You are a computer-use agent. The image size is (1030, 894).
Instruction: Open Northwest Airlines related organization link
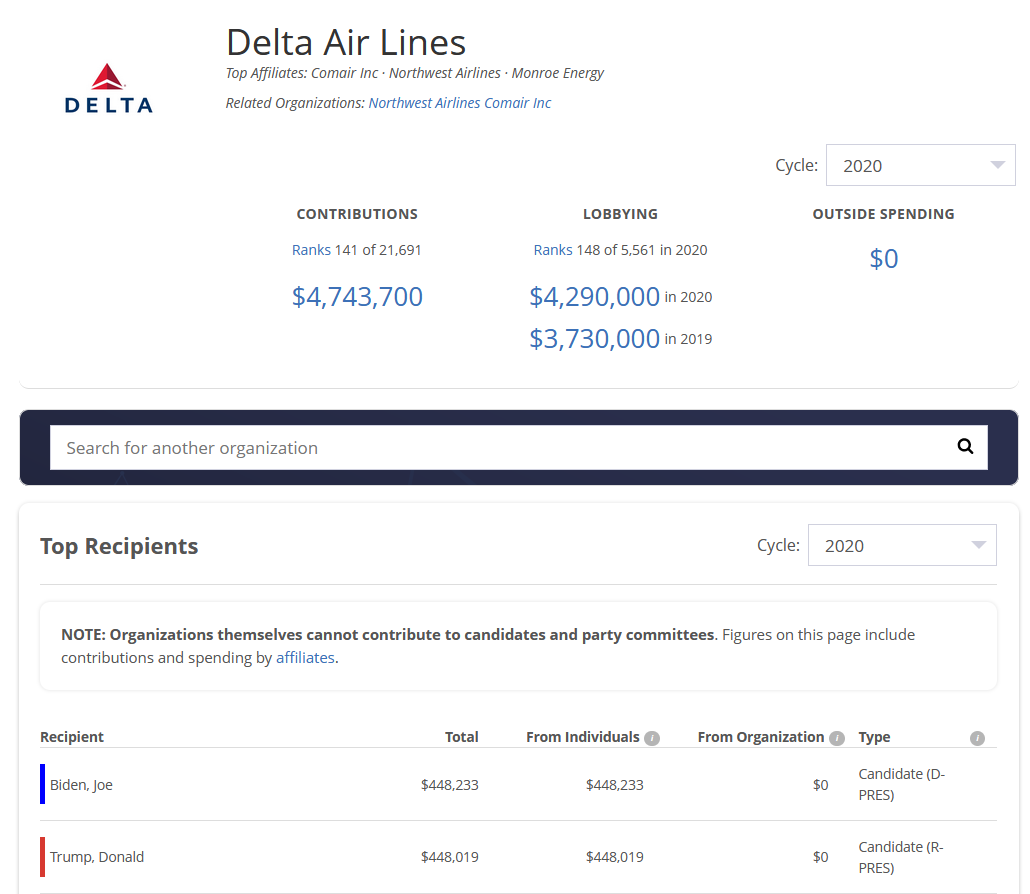pyautogui.click(x=424, y=103)
